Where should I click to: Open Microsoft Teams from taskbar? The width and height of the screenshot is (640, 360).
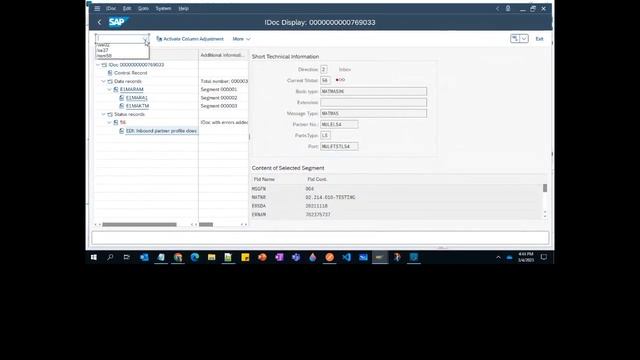coord(296,257)
